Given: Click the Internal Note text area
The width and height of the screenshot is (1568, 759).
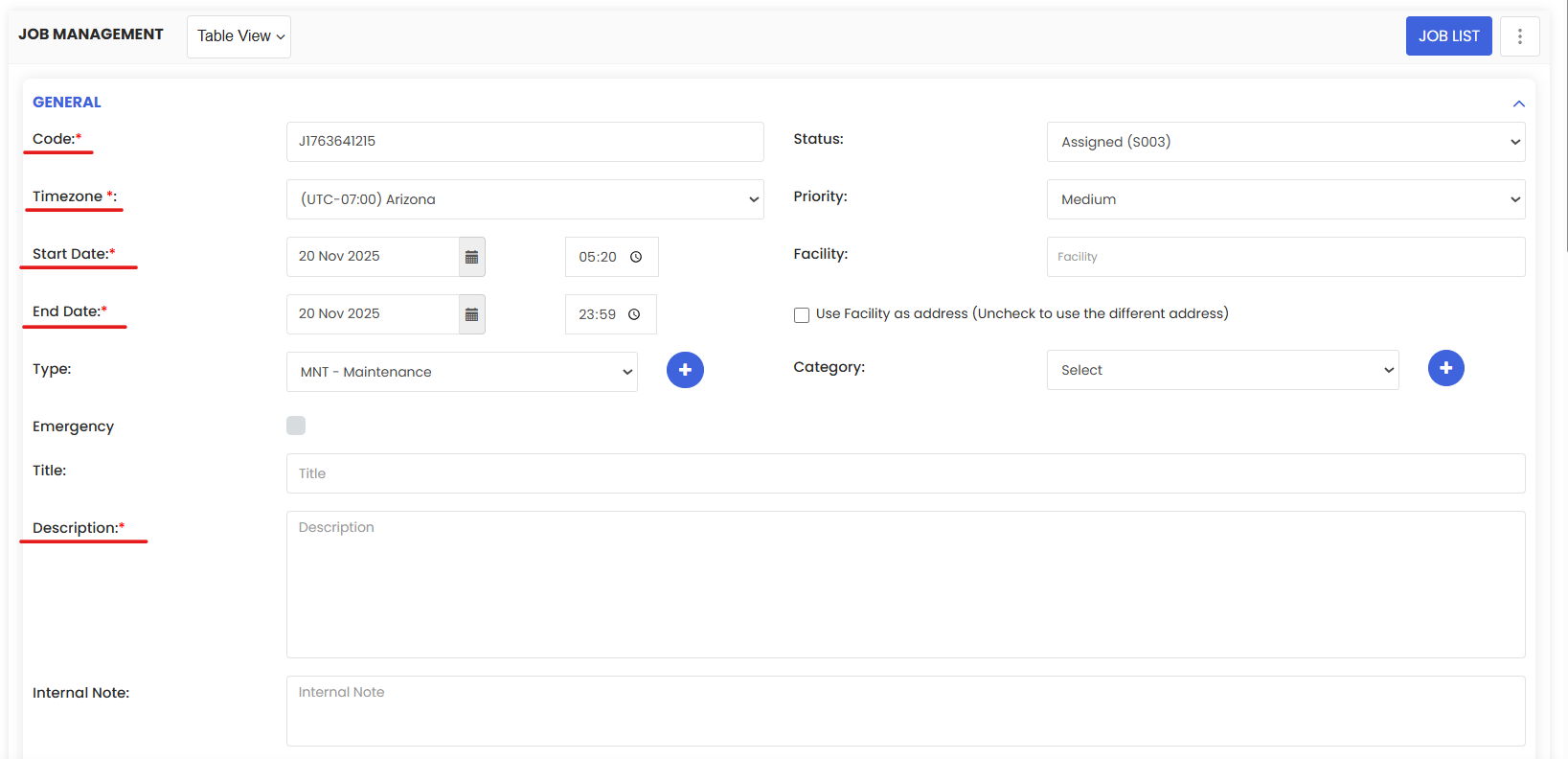Looking at the screenshot, I should 905,711.
